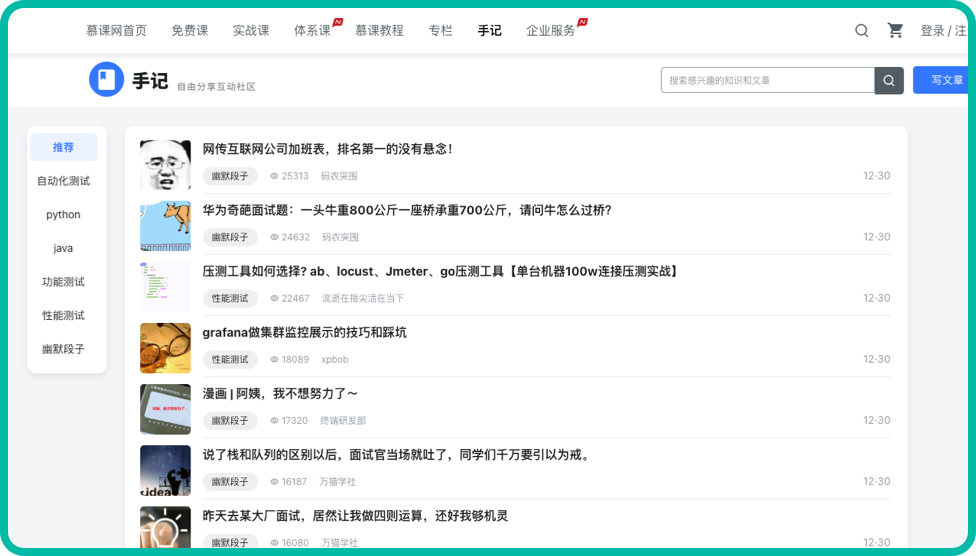Screen dimensions: 976x556
Task: Open 体系课 navigation item
Action: click(312, 31)
